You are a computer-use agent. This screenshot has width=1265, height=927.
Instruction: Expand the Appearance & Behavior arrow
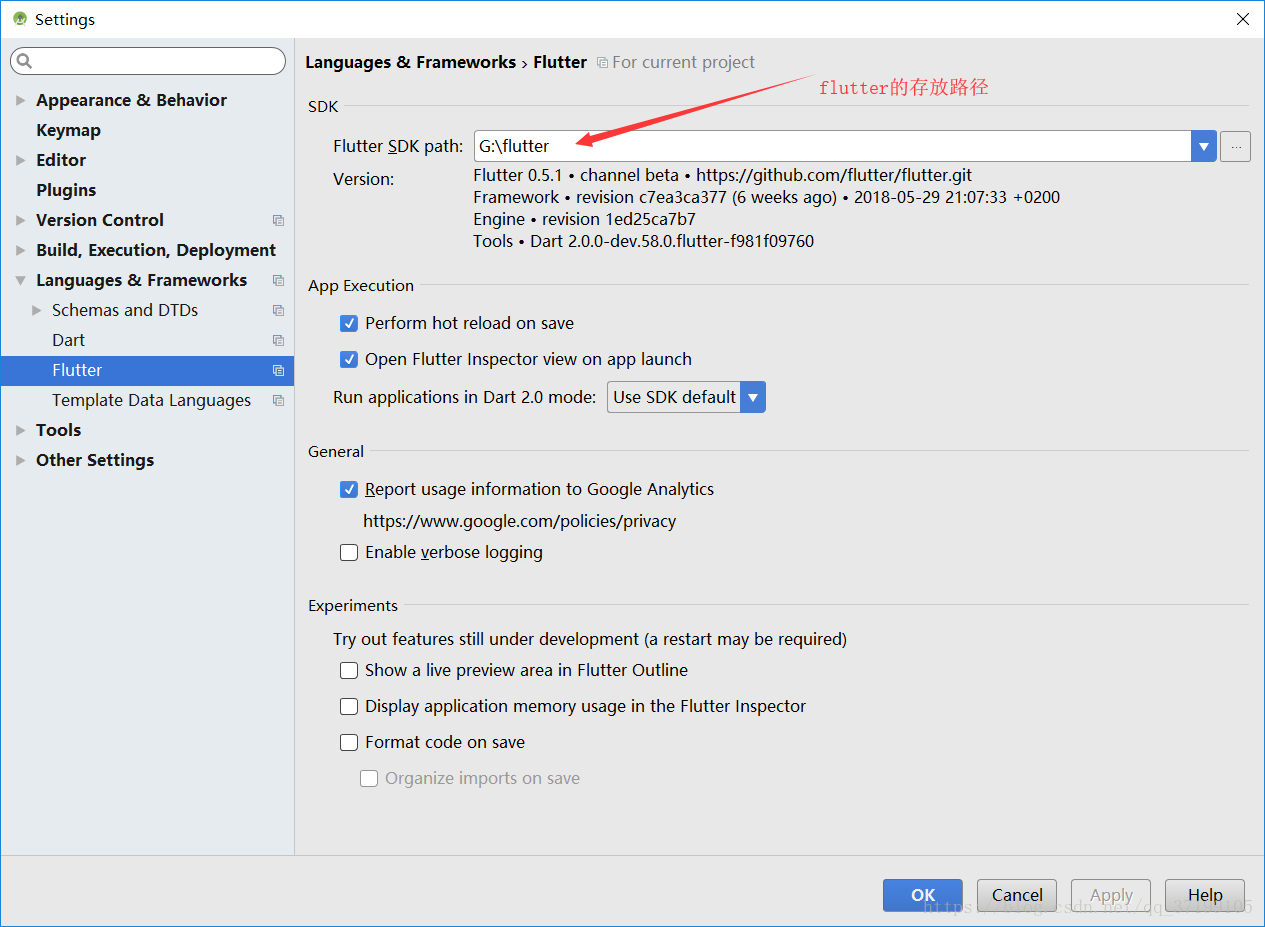coord(20,100)
